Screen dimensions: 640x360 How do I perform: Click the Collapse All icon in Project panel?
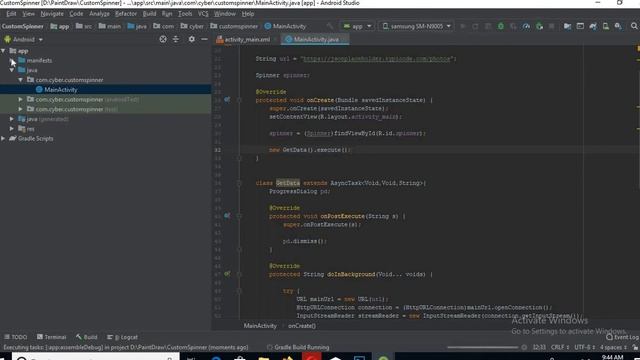176,39
